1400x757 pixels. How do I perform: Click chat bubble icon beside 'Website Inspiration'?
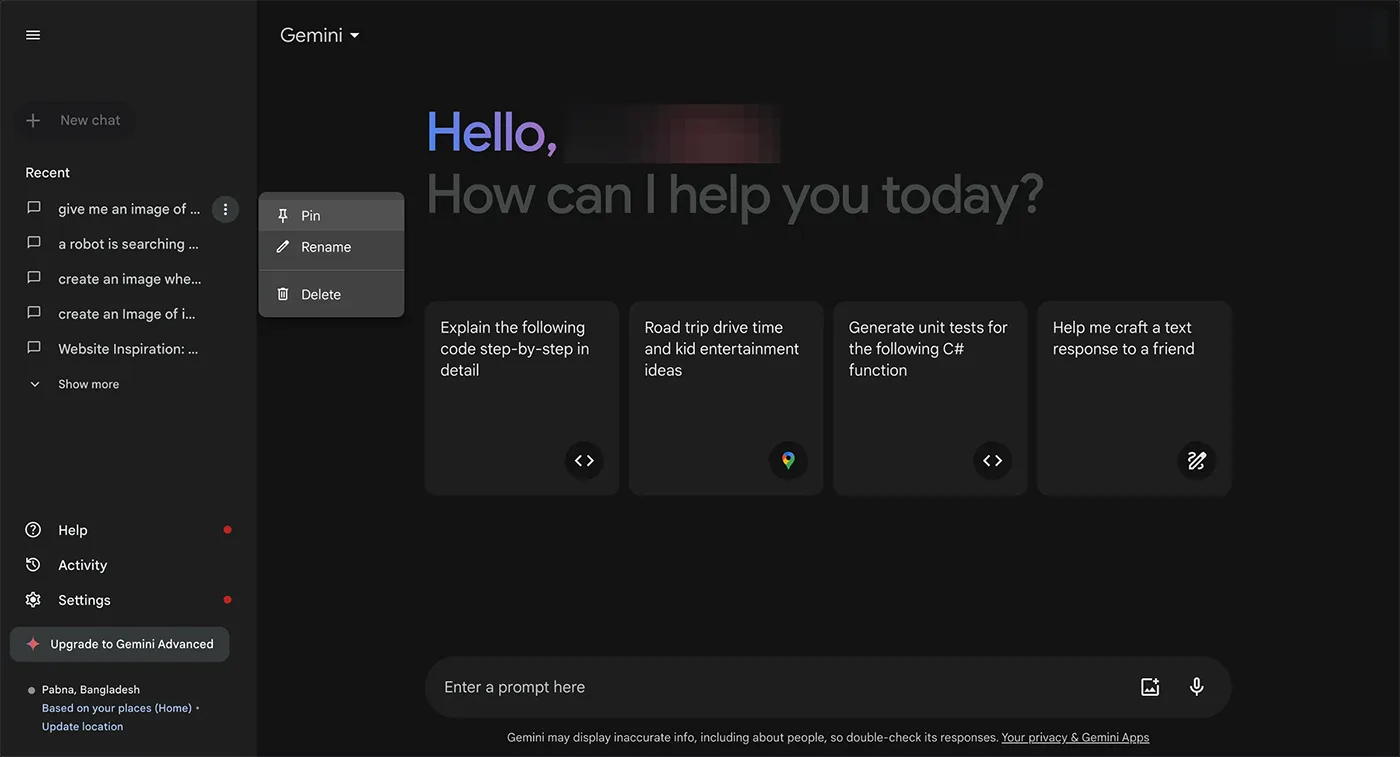point(34,348)
